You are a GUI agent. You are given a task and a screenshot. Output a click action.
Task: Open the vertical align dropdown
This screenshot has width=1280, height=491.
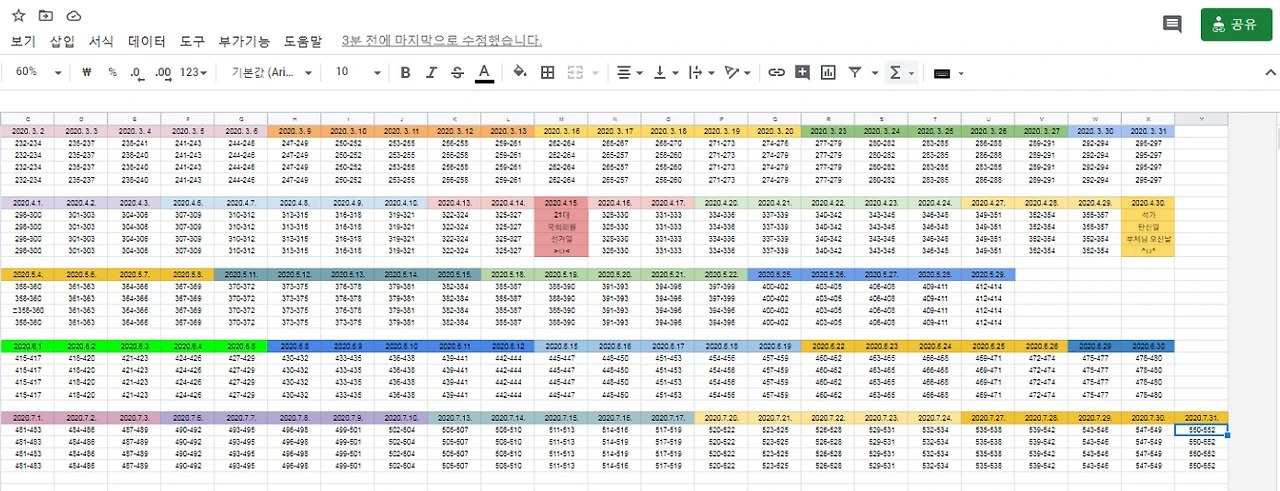pos(665,72)
